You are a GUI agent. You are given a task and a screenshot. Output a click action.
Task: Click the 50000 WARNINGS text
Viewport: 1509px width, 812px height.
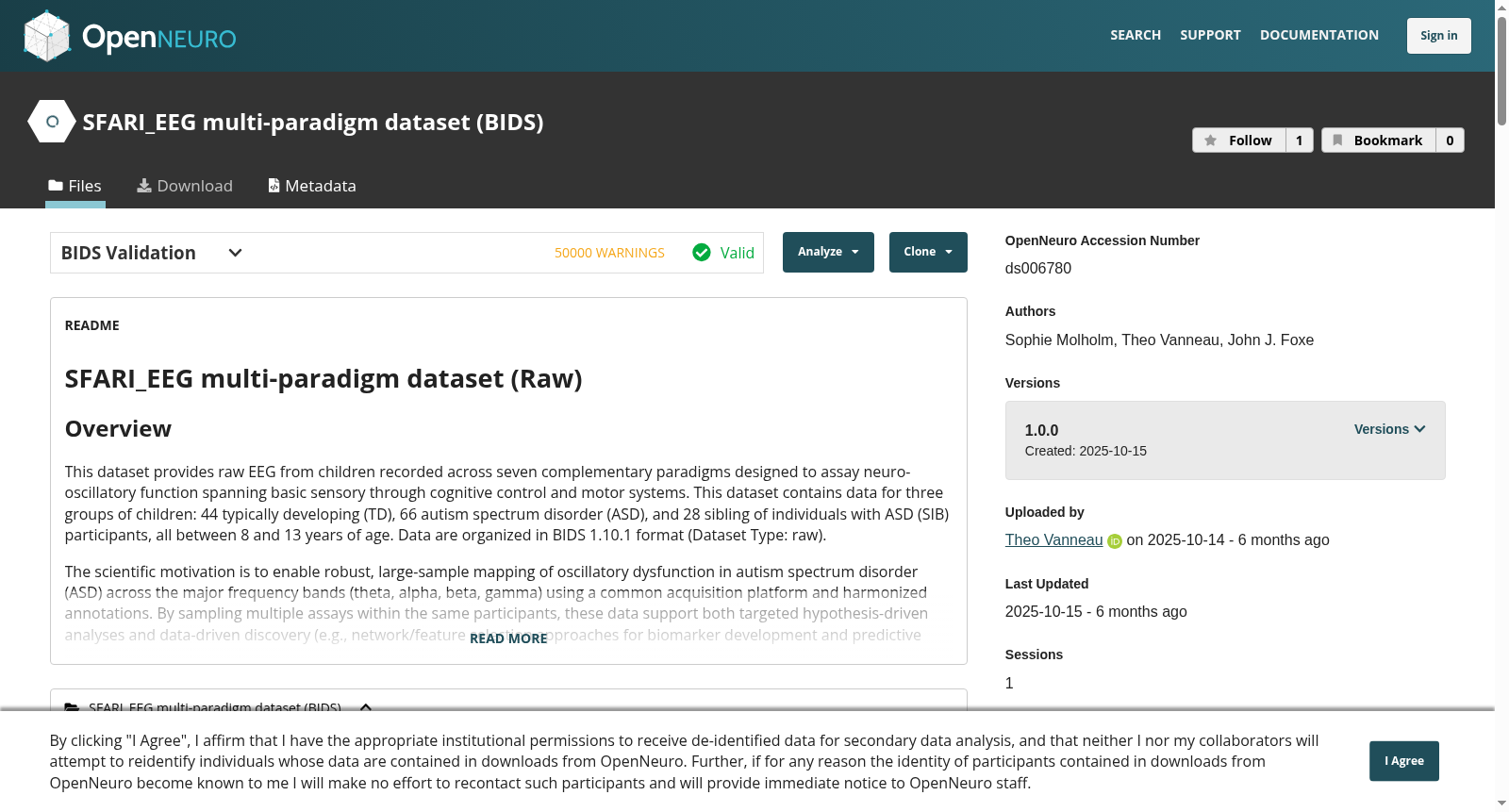click(x=609, y=253)
